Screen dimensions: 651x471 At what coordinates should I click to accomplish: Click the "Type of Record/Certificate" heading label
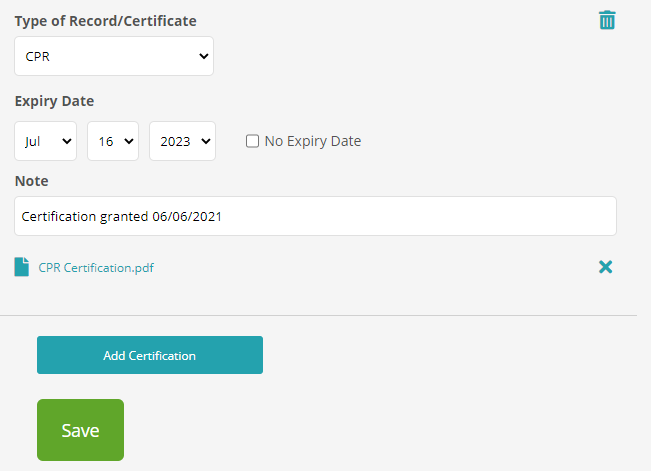click(105, 21)
